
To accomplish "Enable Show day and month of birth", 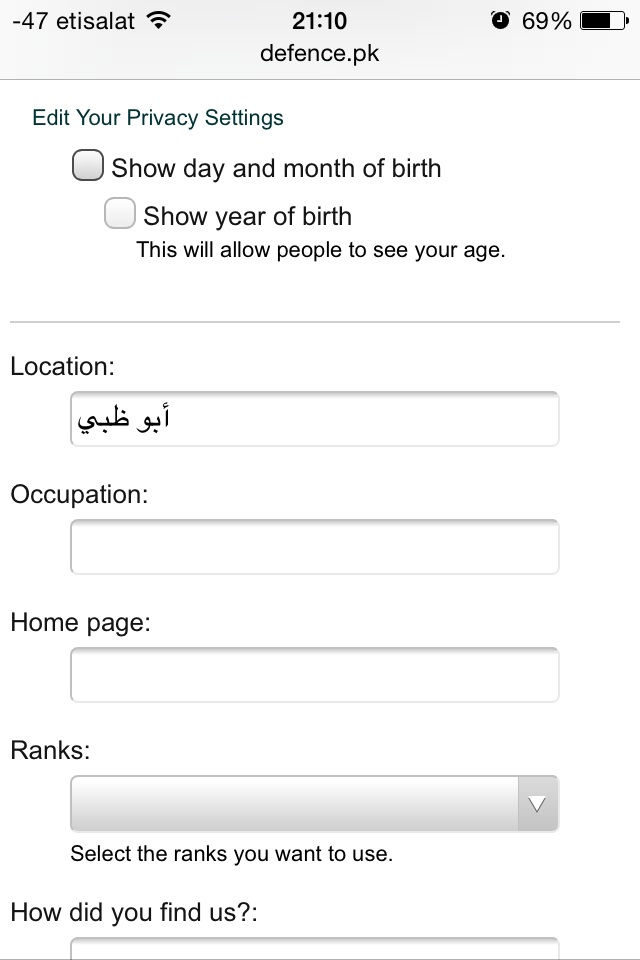I will pyautogui.click(x=88, y=165).
